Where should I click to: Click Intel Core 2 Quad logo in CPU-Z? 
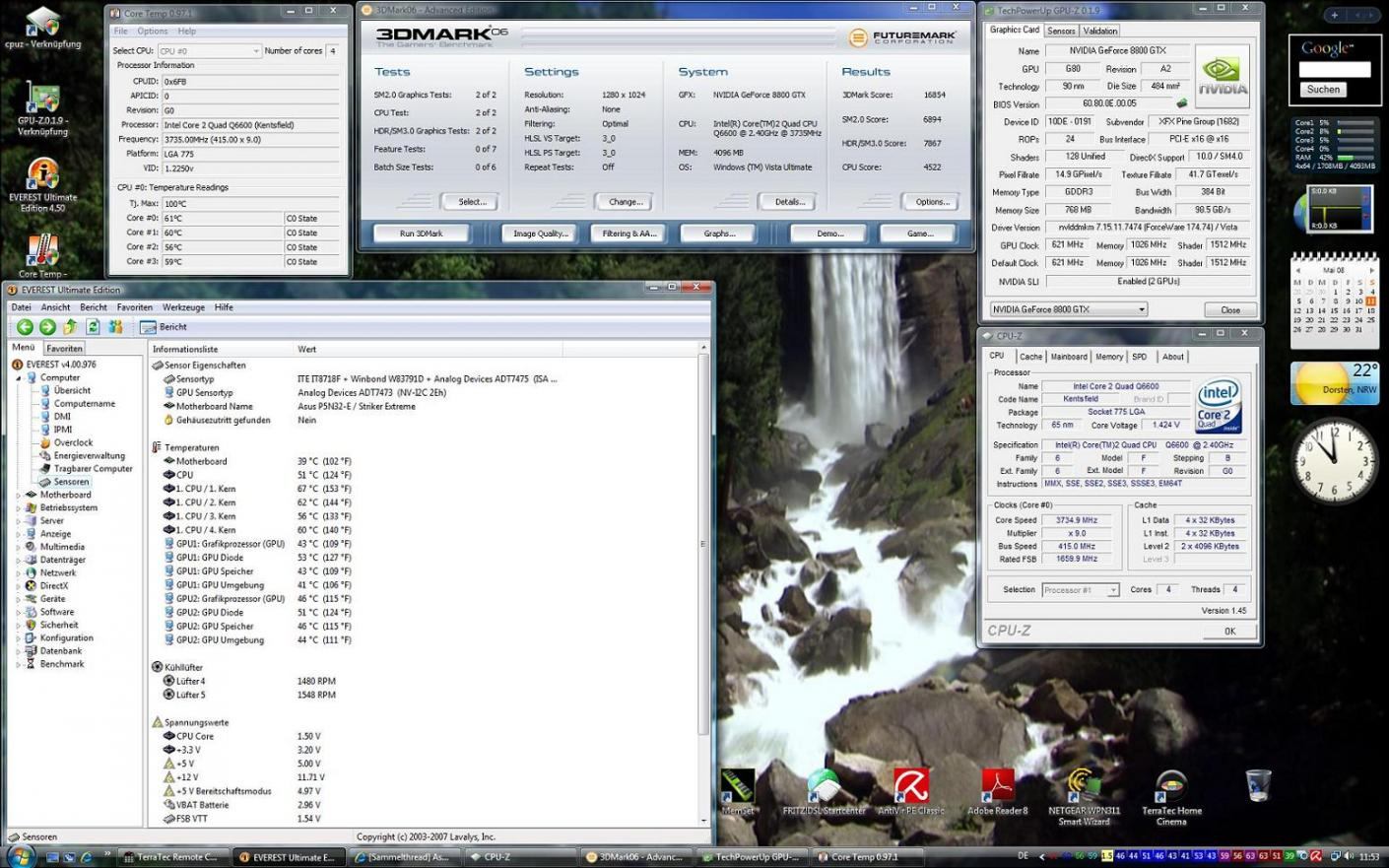click(x=1218, y=406)
